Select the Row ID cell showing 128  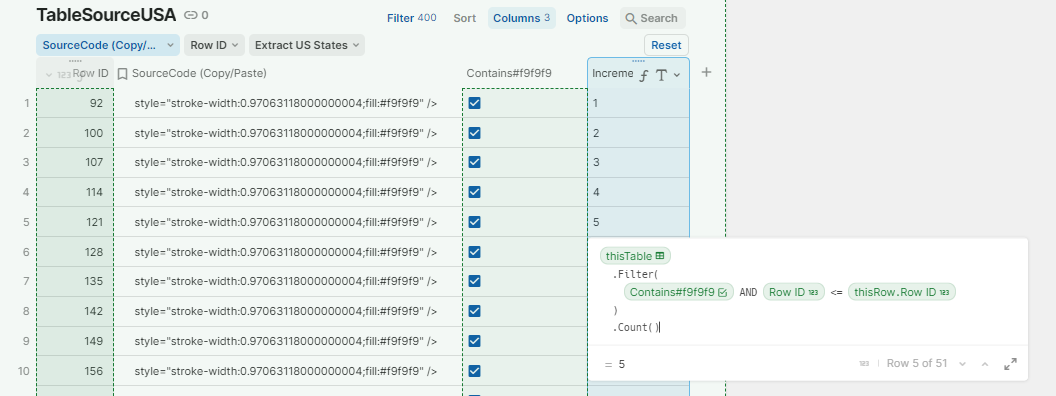click(75, 252)
